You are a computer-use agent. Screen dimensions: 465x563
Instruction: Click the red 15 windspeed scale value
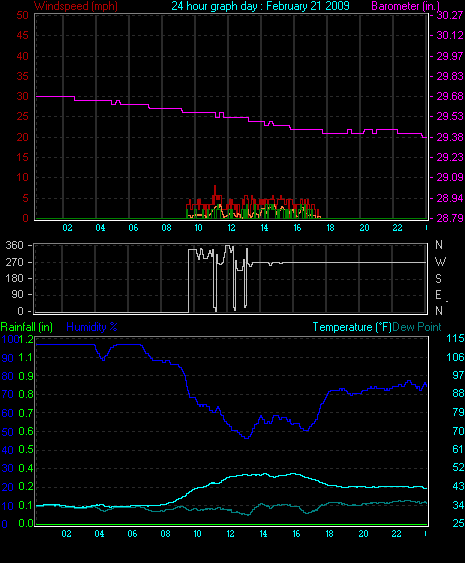click(22, 157)
